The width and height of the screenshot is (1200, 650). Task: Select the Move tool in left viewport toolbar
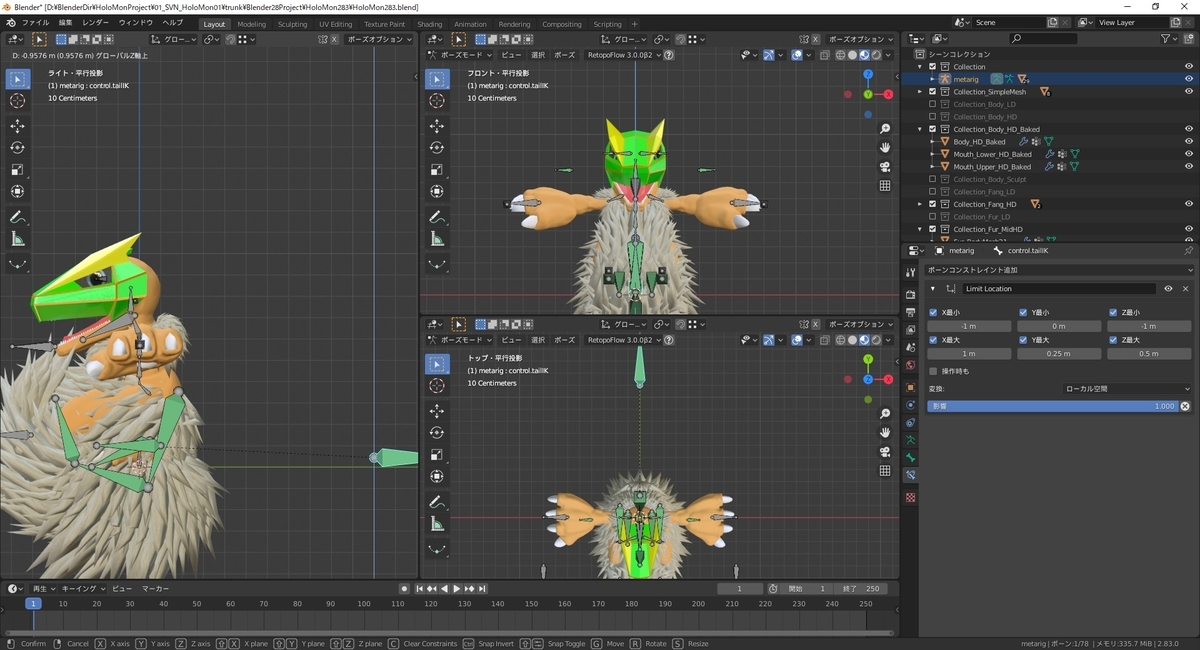tap(17, 126)
